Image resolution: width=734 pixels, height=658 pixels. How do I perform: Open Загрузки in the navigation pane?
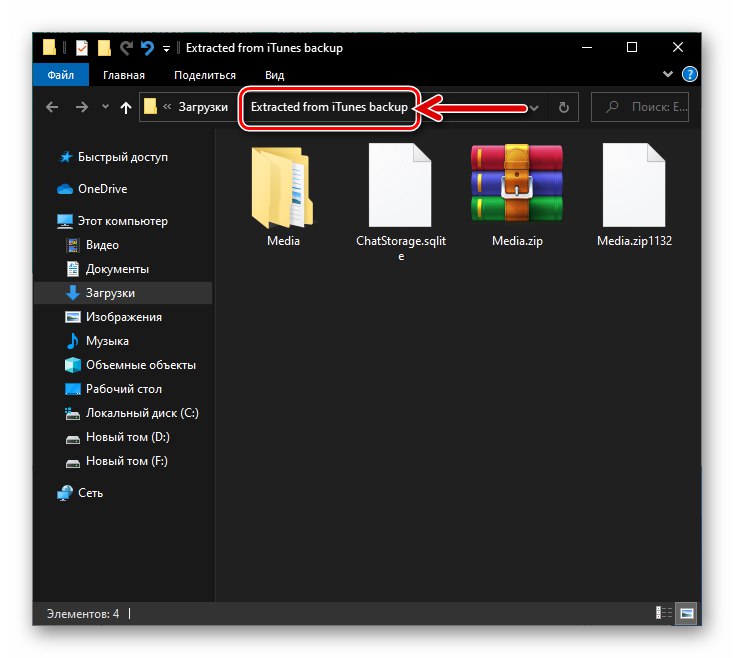tap(123, 293)
